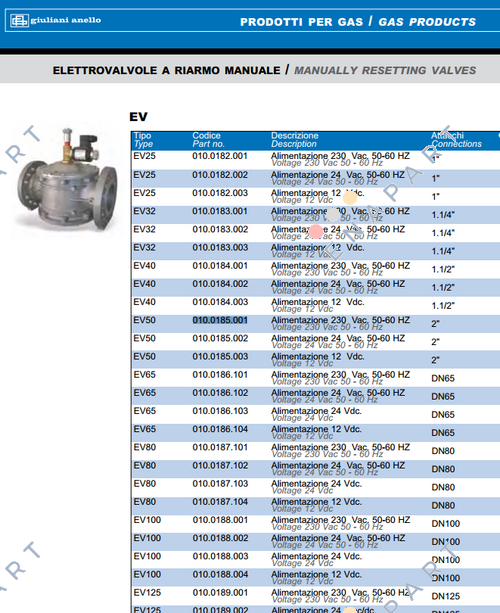Screen dimensions: 500x613
Task: Click the Codice Part no. column header
Action: 208,140
